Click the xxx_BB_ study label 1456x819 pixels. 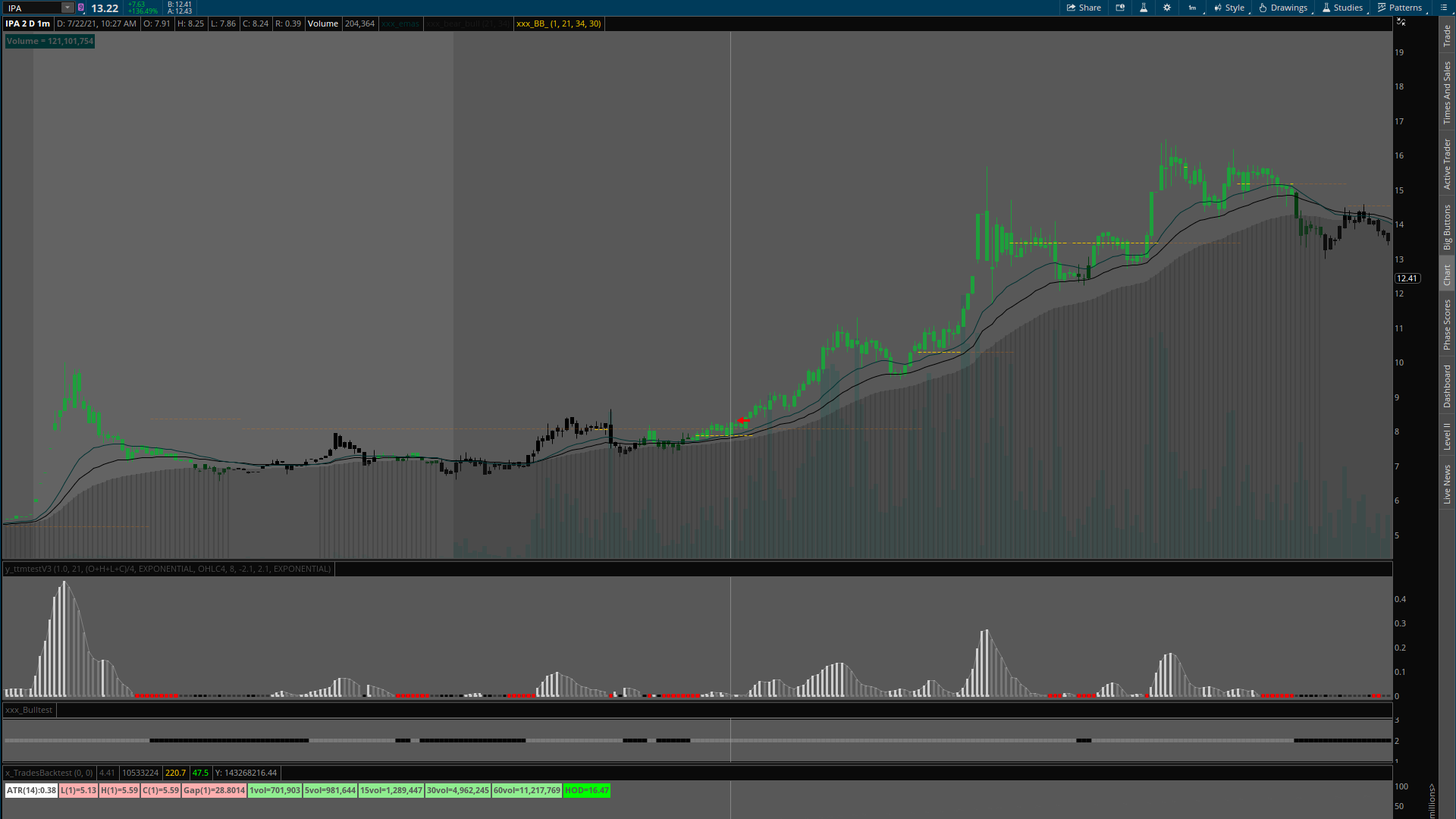click(x=559, y=24)
